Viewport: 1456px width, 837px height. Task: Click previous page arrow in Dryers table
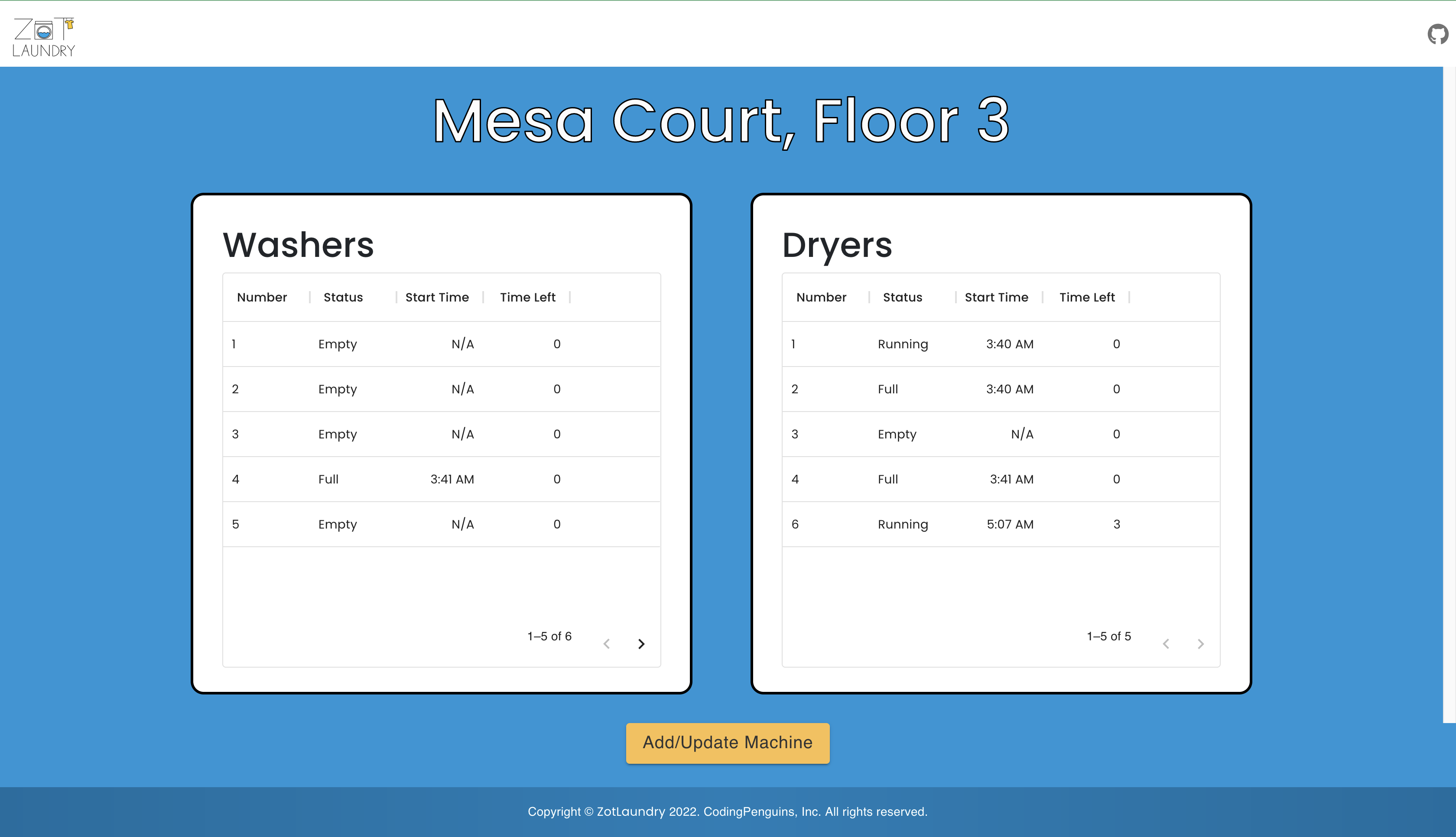pos(1166,644)
